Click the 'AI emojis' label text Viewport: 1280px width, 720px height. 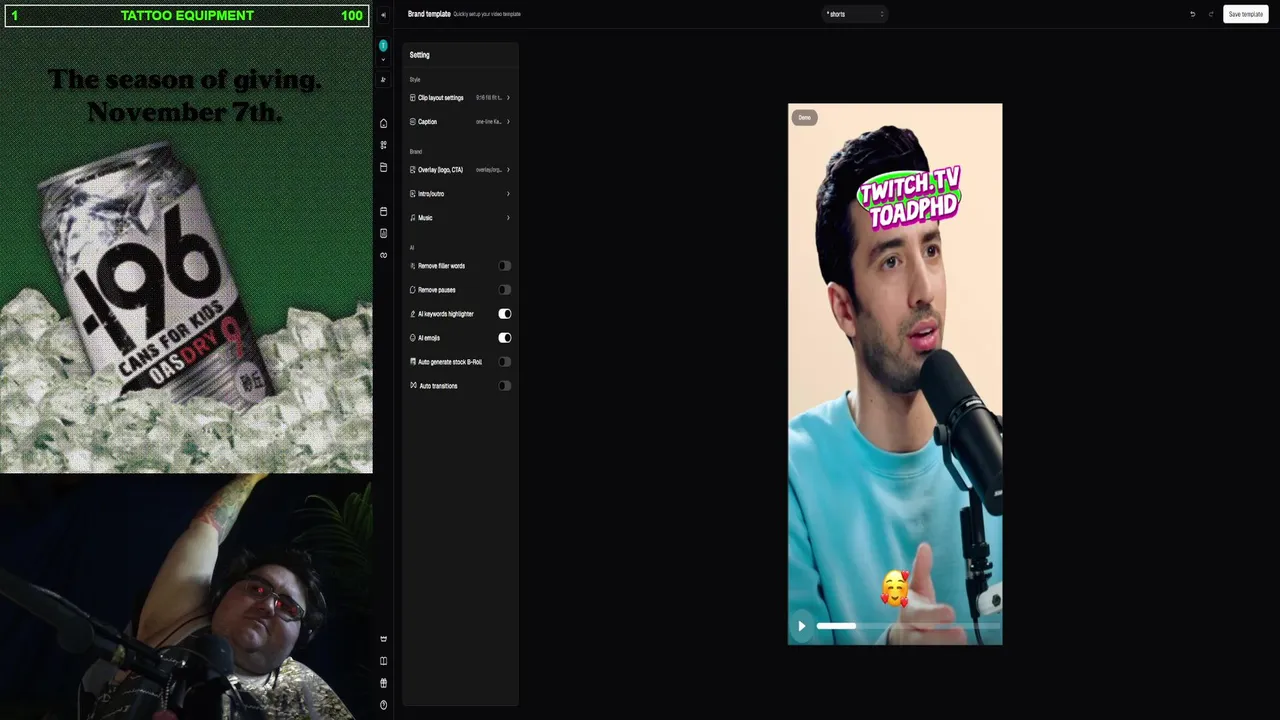coord(429,338)
